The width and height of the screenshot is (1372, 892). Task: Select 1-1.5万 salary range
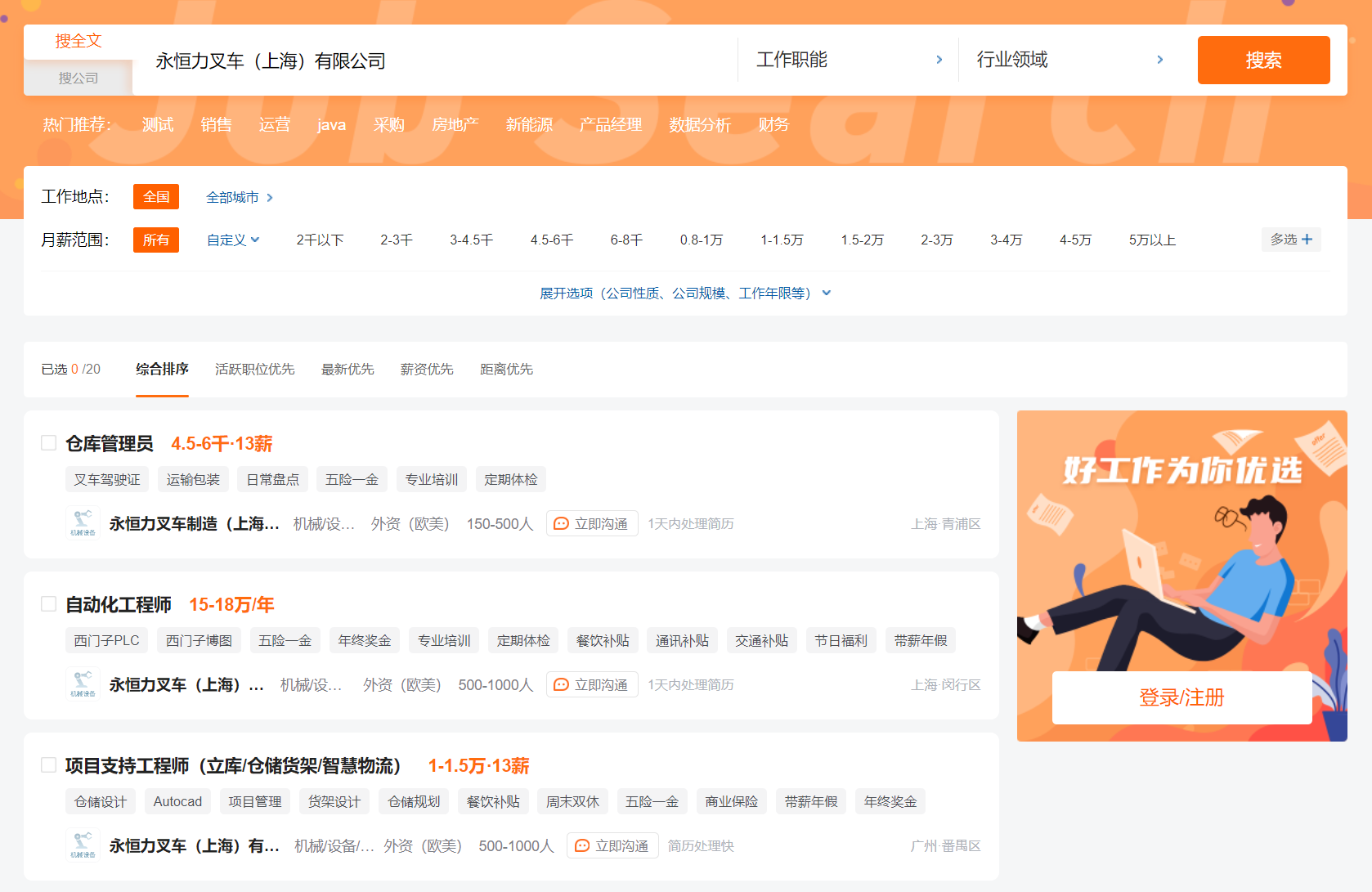tap(782, 240)
